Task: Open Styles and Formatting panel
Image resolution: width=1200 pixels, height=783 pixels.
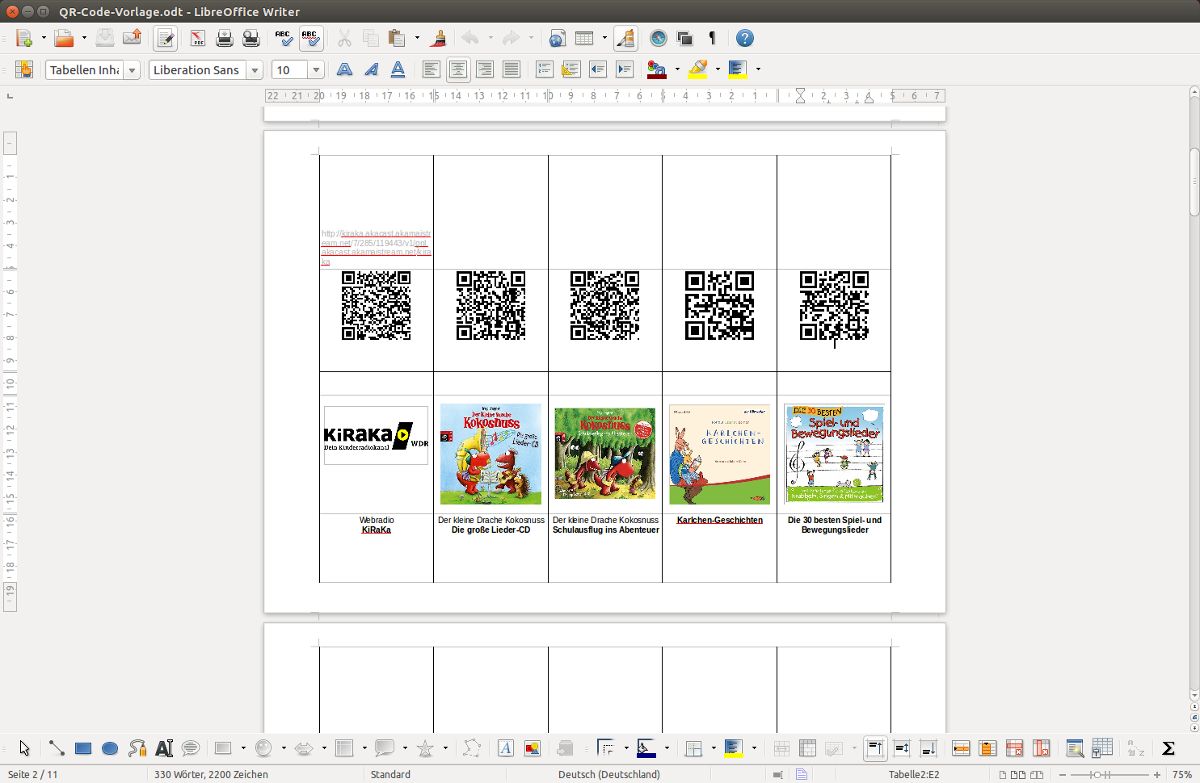Action: pos(24,70)
